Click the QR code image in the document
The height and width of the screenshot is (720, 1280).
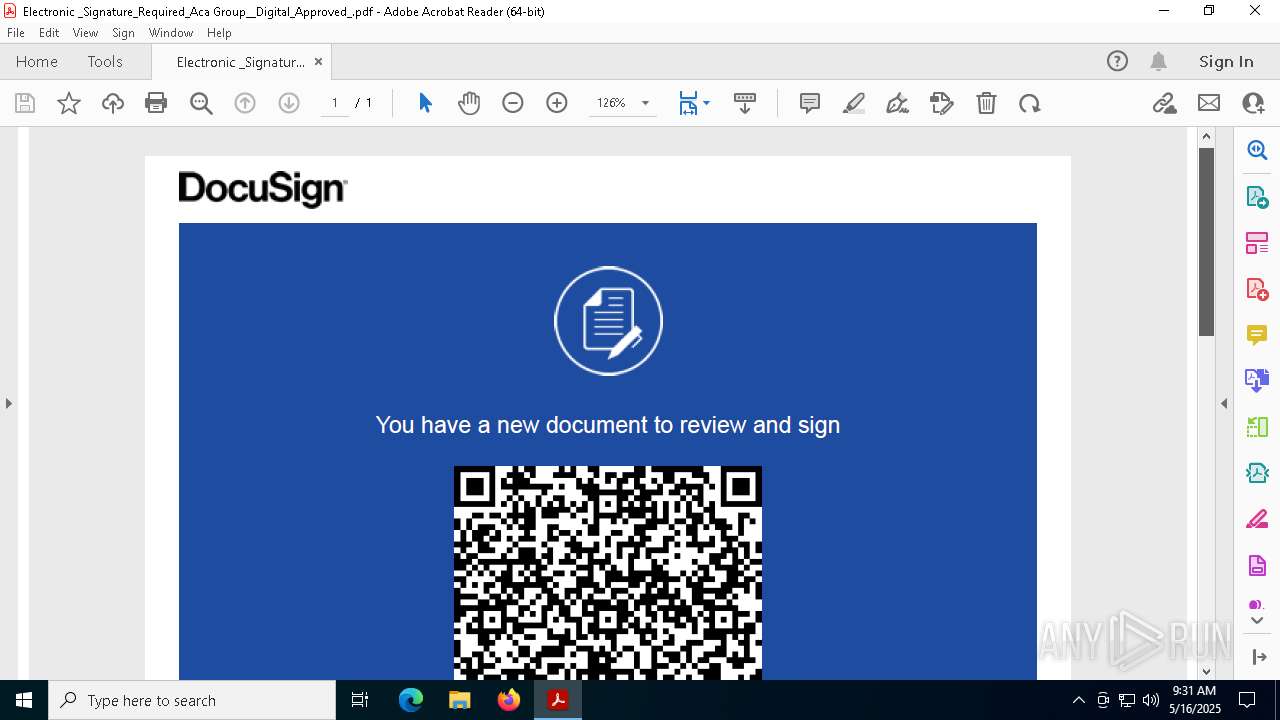point(608,573)
